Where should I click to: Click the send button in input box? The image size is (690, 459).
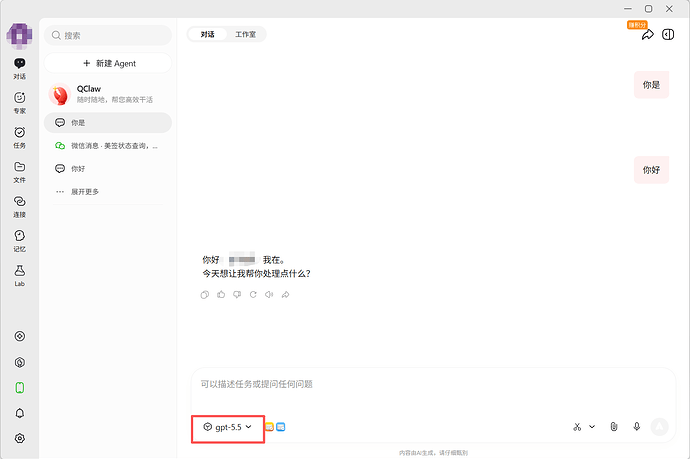coord(659,426)
